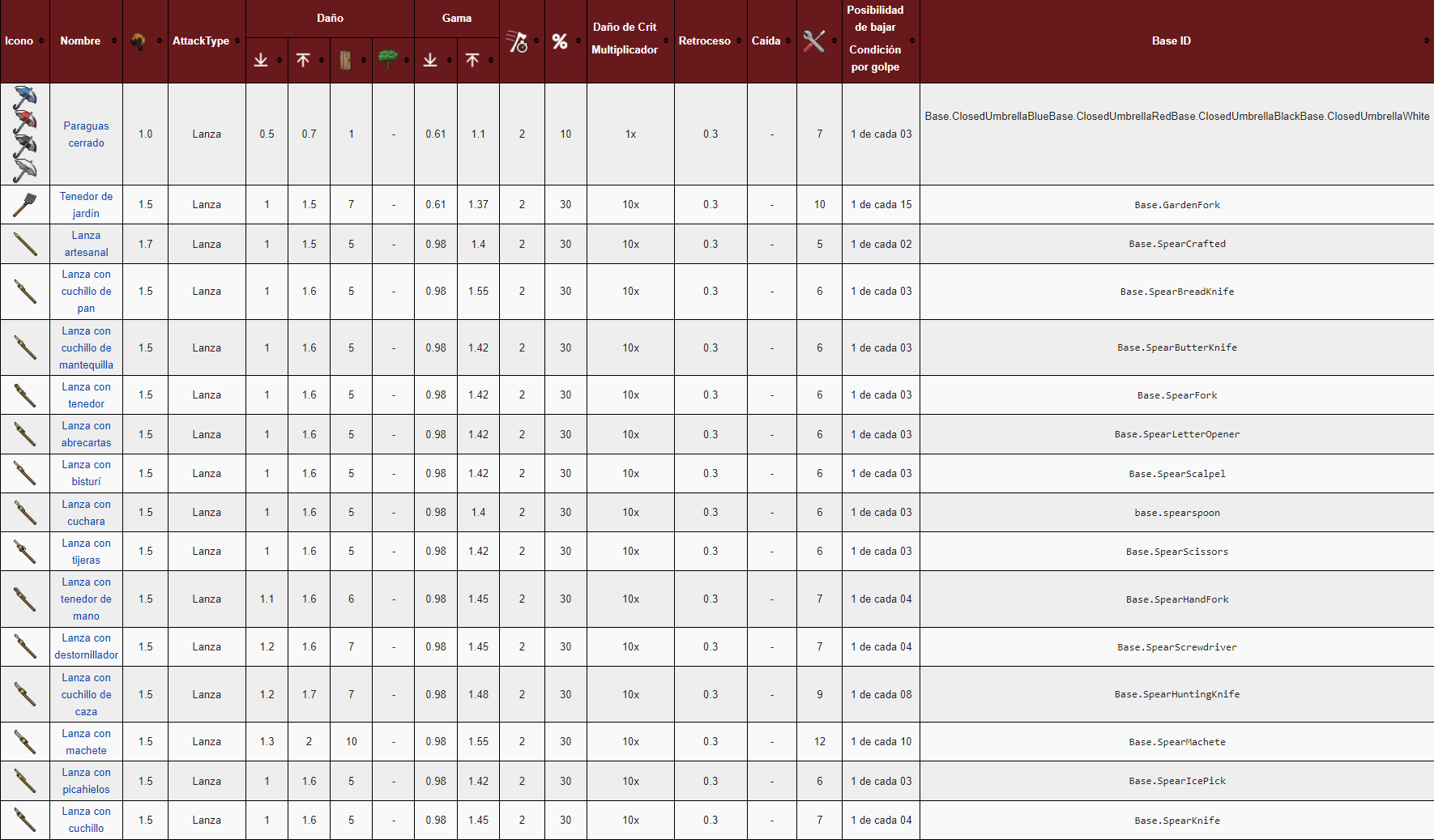1434x840 pixels.
Task: Click the red closed umbrella icon
Action: (x=25, y=122)
